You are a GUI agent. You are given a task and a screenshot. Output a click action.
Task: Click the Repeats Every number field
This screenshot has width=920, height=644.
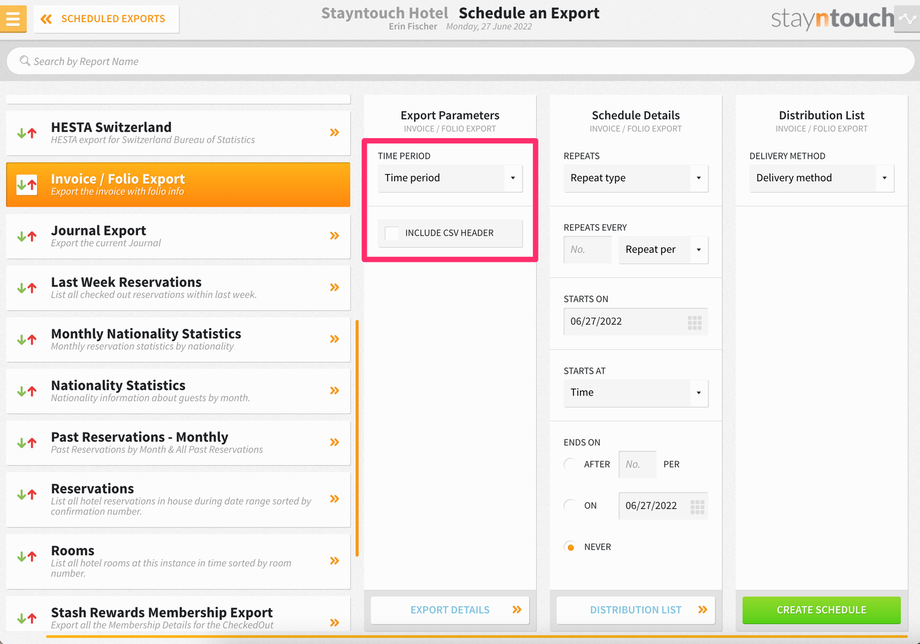point(587,250)
